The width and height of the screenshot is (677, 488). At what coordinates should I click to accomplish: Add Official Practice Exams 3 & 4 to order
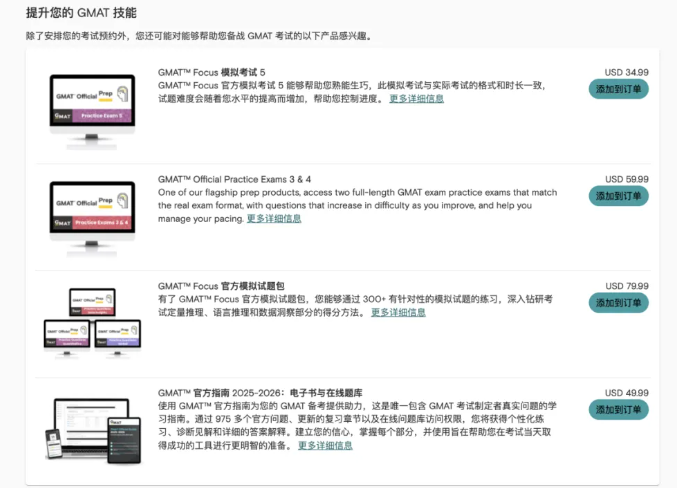tap(618, 195)
